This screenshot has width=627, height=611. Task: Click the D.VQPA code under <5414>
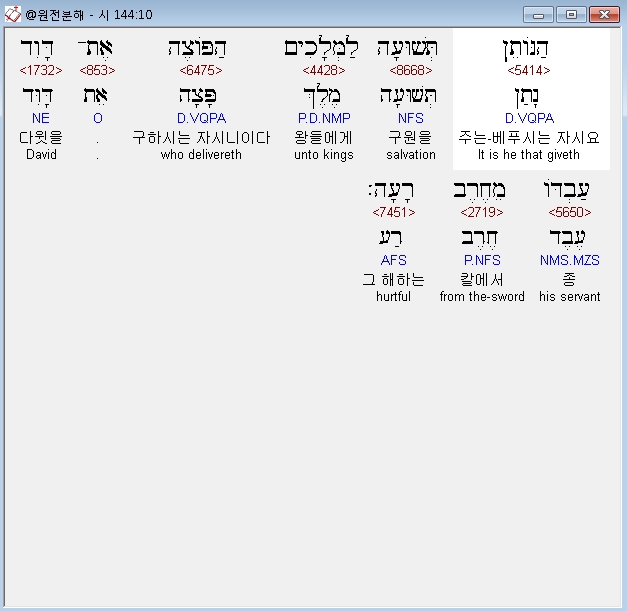[x=529, y=118]
